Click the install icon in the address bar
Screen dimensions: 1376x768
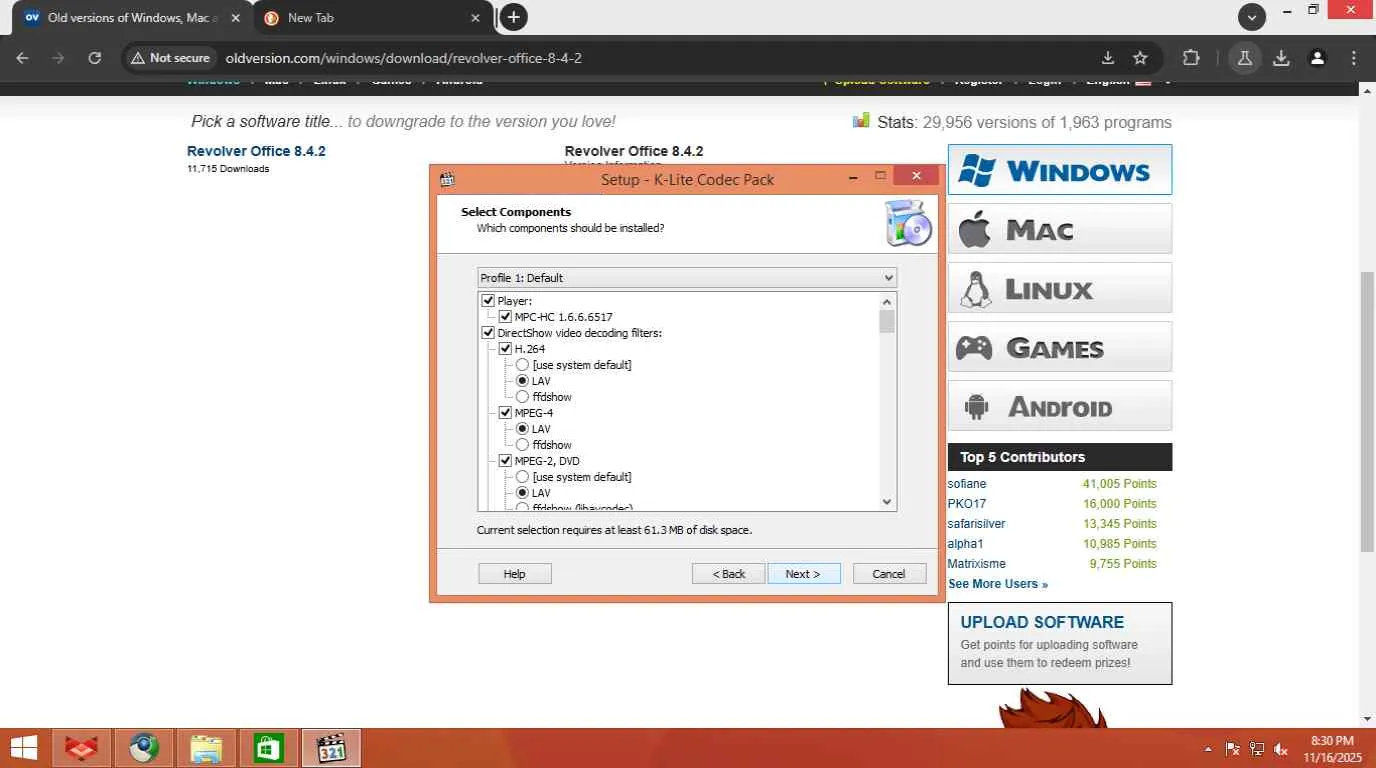click(1108, 58)
